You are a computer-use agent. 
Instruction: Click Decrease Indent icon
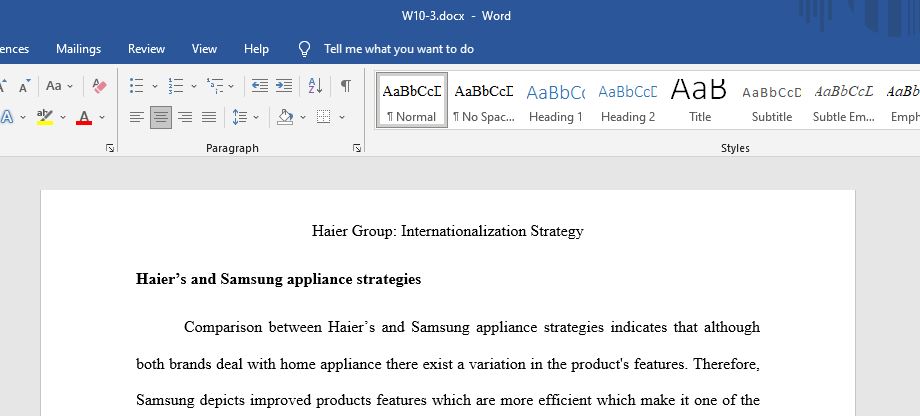coord(260,86)
